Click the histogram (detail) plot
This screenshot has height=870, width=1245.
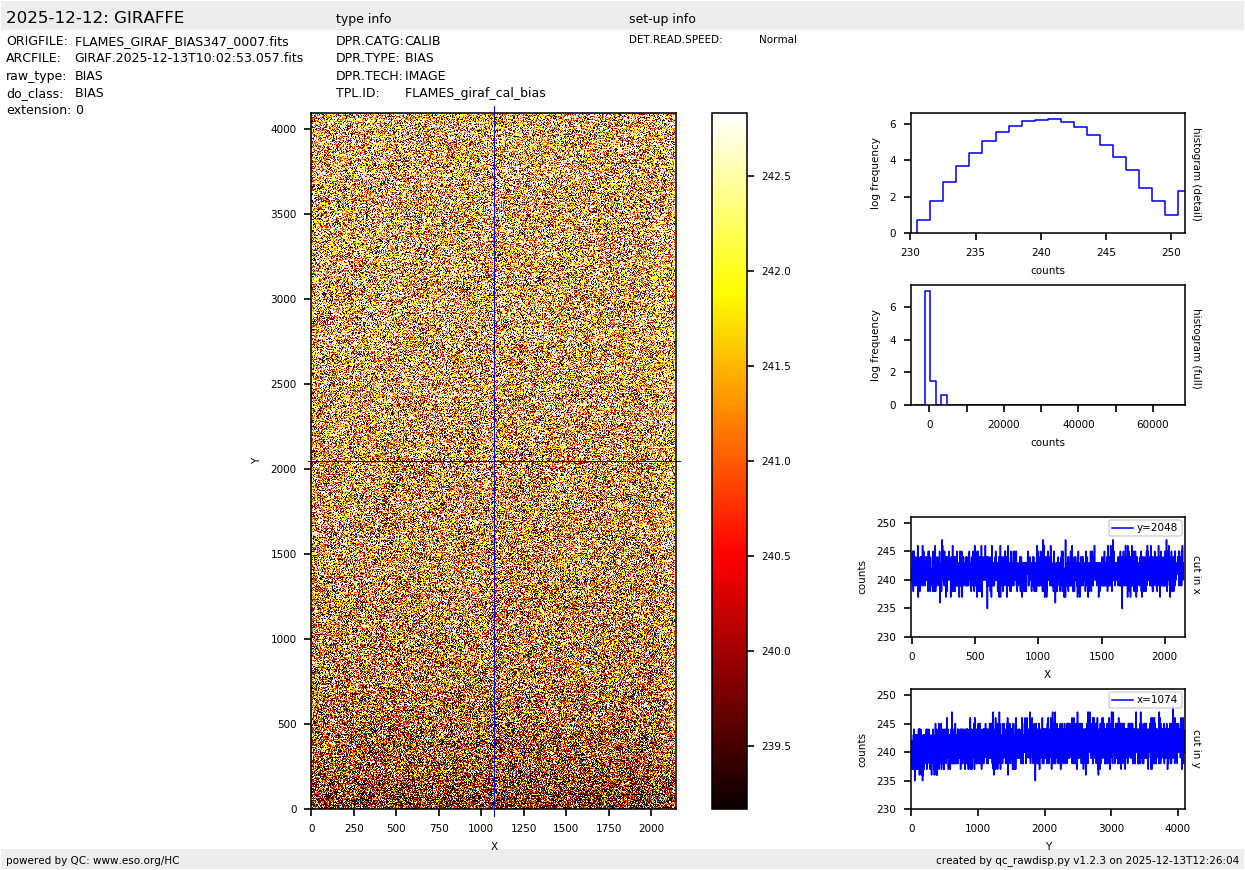(x=1047, y=173)
